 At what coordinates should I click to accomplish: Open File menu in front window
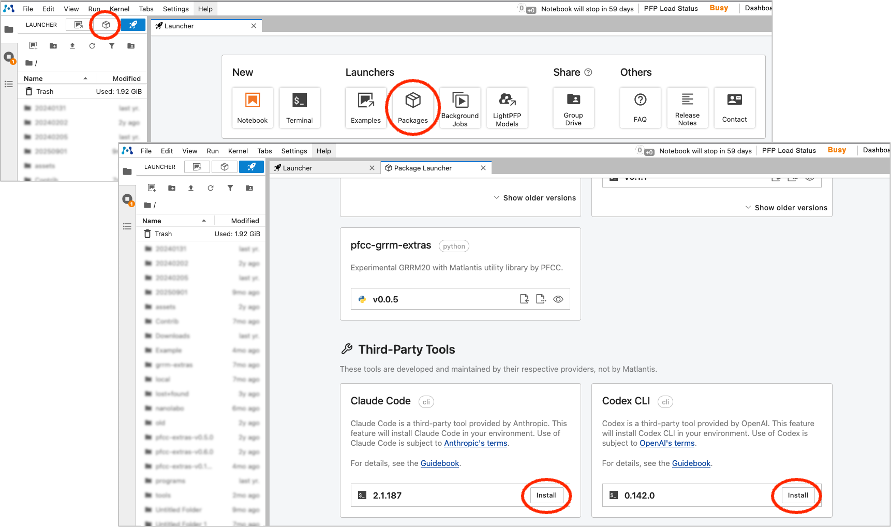(x=146, y=151)
